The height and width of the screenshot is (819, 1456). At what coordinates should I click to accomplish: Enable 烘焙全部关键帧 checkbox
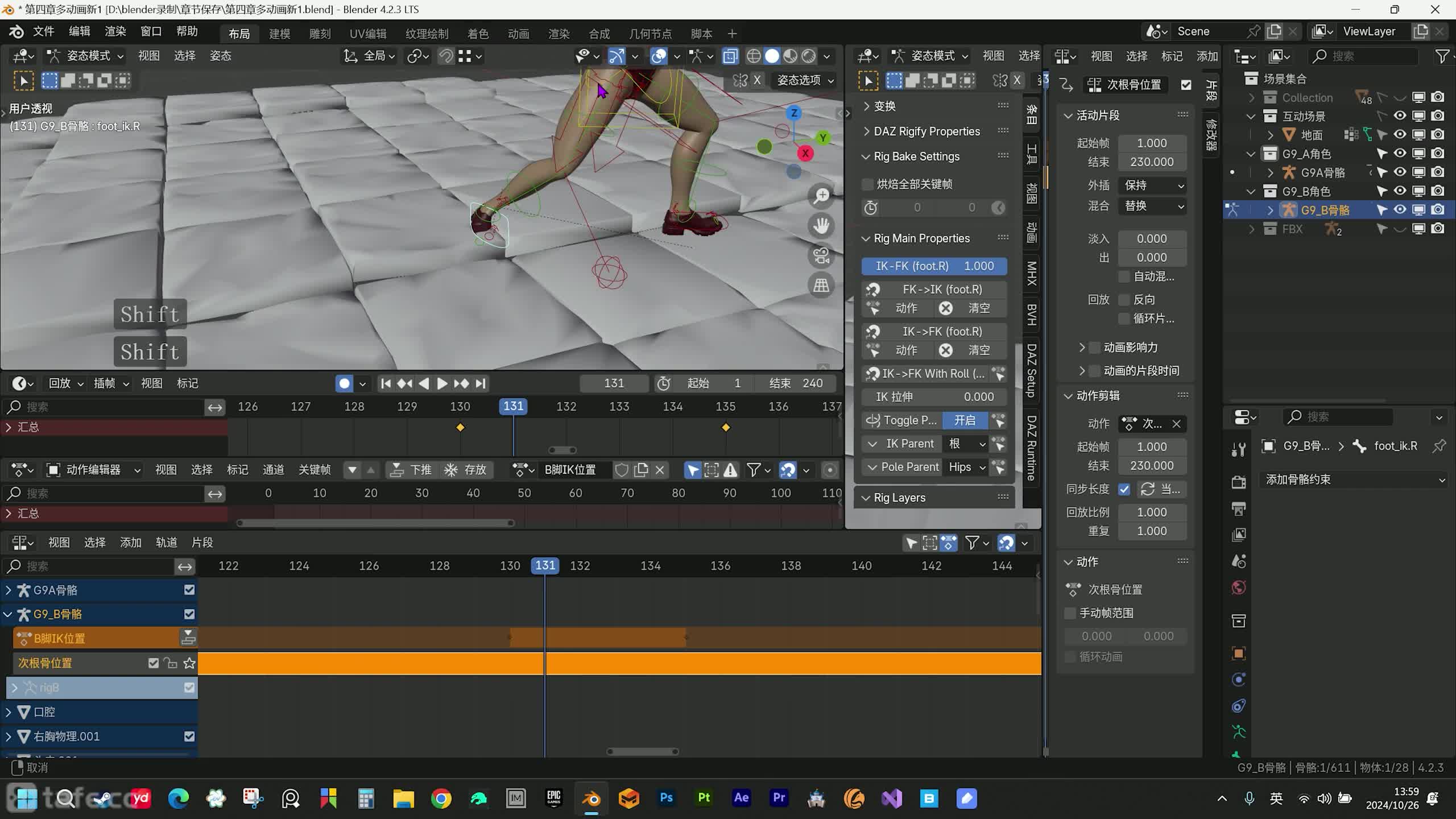point(867,184)
